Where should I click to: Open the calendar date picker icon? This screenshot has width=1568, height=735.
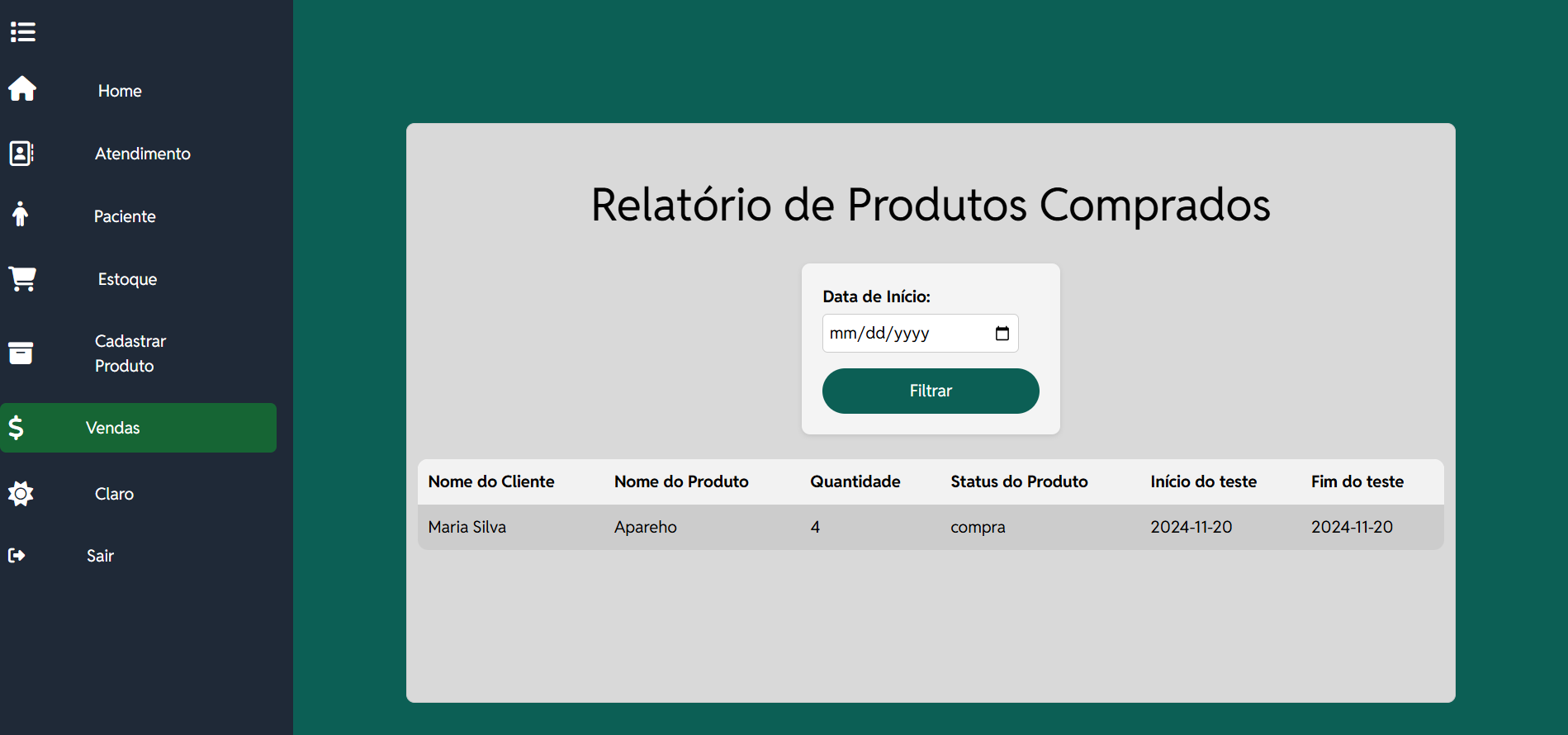(x=1002, y=334)
